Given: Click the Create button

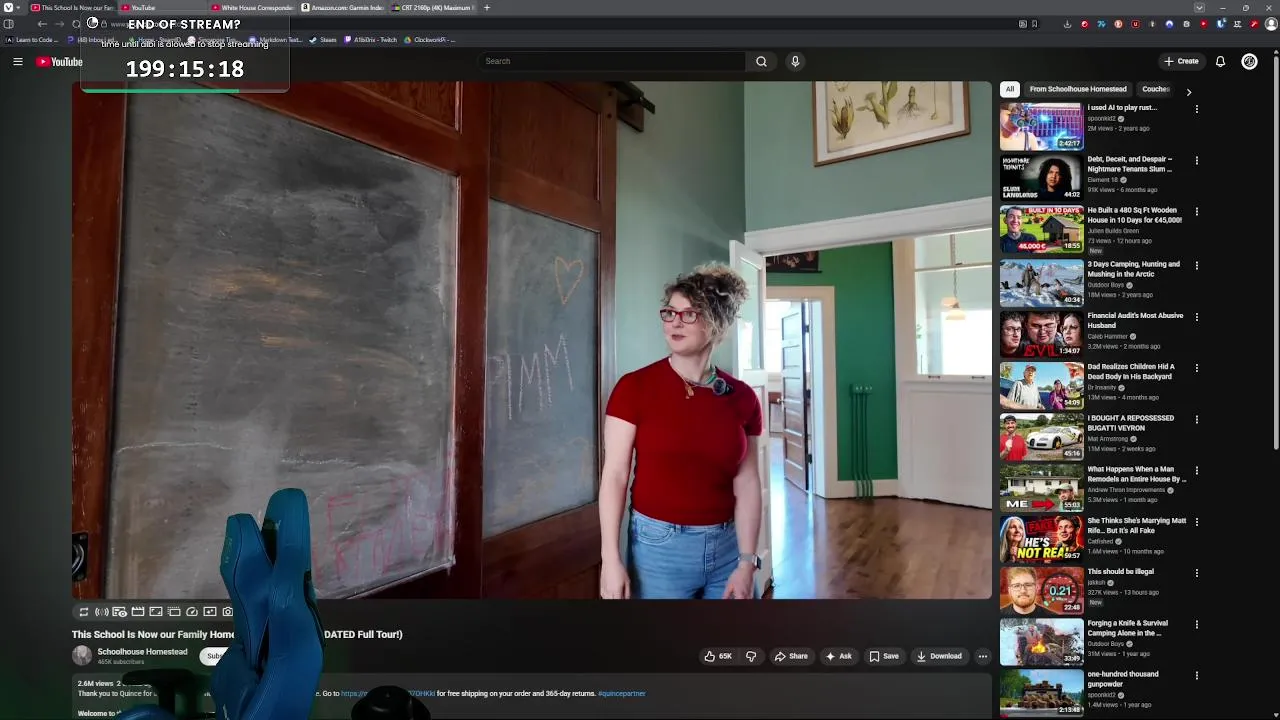Looking at the screenshot, I should coord(1181,61).
